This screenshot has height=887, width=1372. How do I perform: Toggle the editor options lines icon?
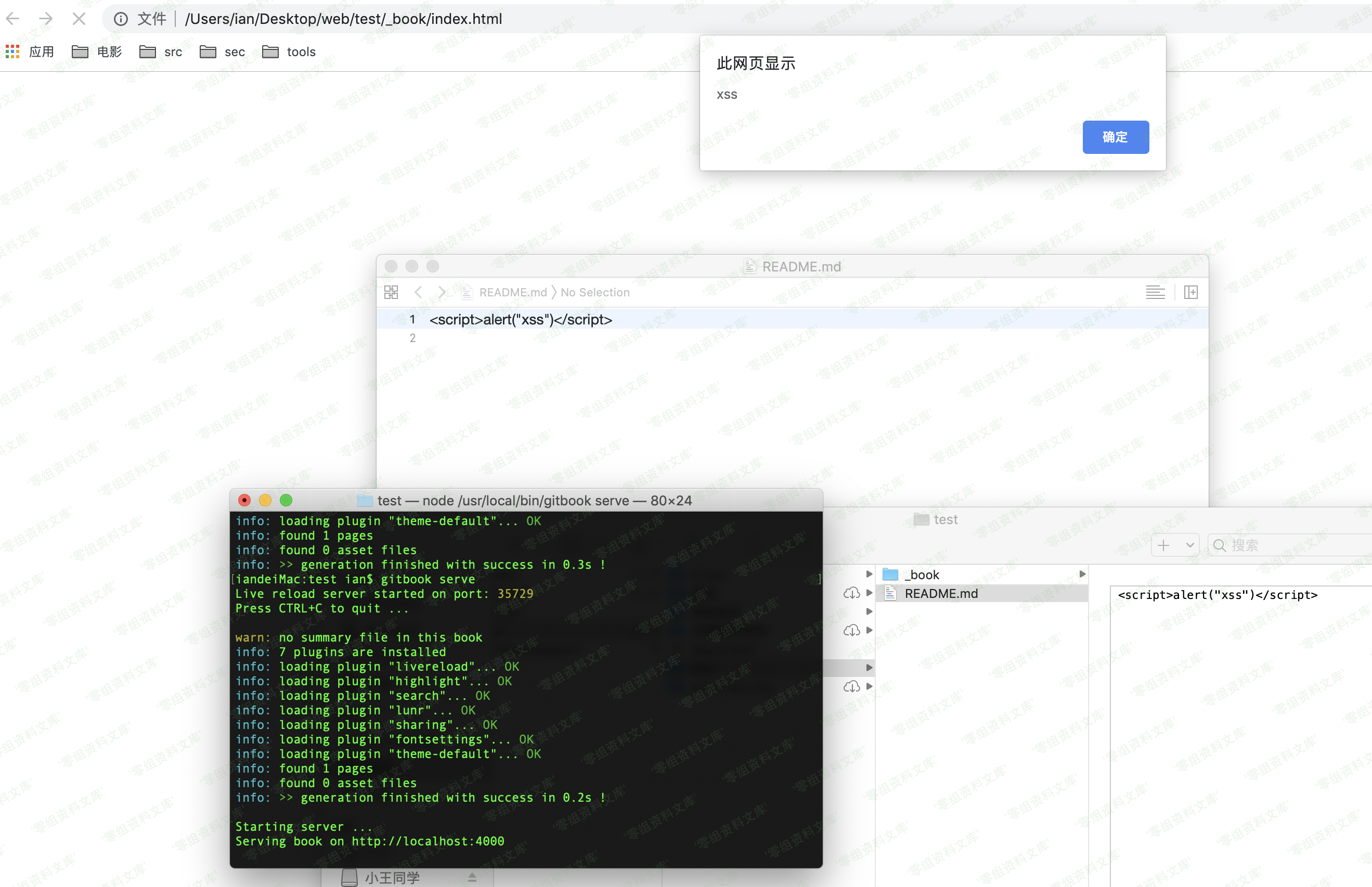click(1155, 293)
